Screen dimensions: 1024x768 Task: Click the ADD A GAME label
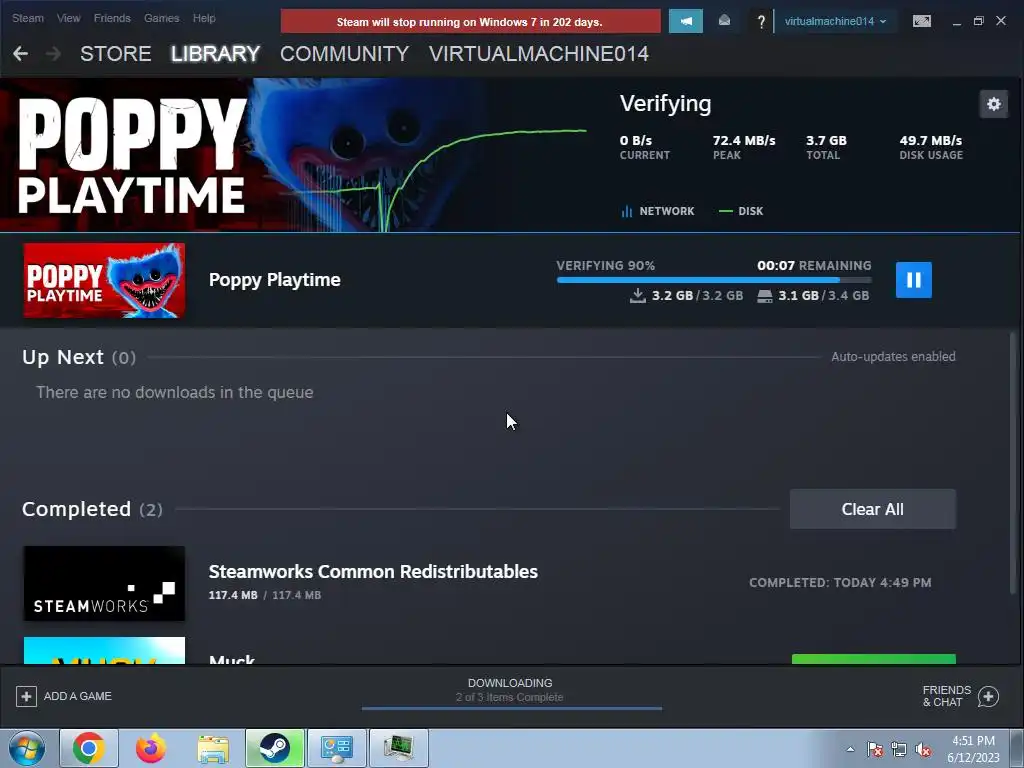pos(78,696)
